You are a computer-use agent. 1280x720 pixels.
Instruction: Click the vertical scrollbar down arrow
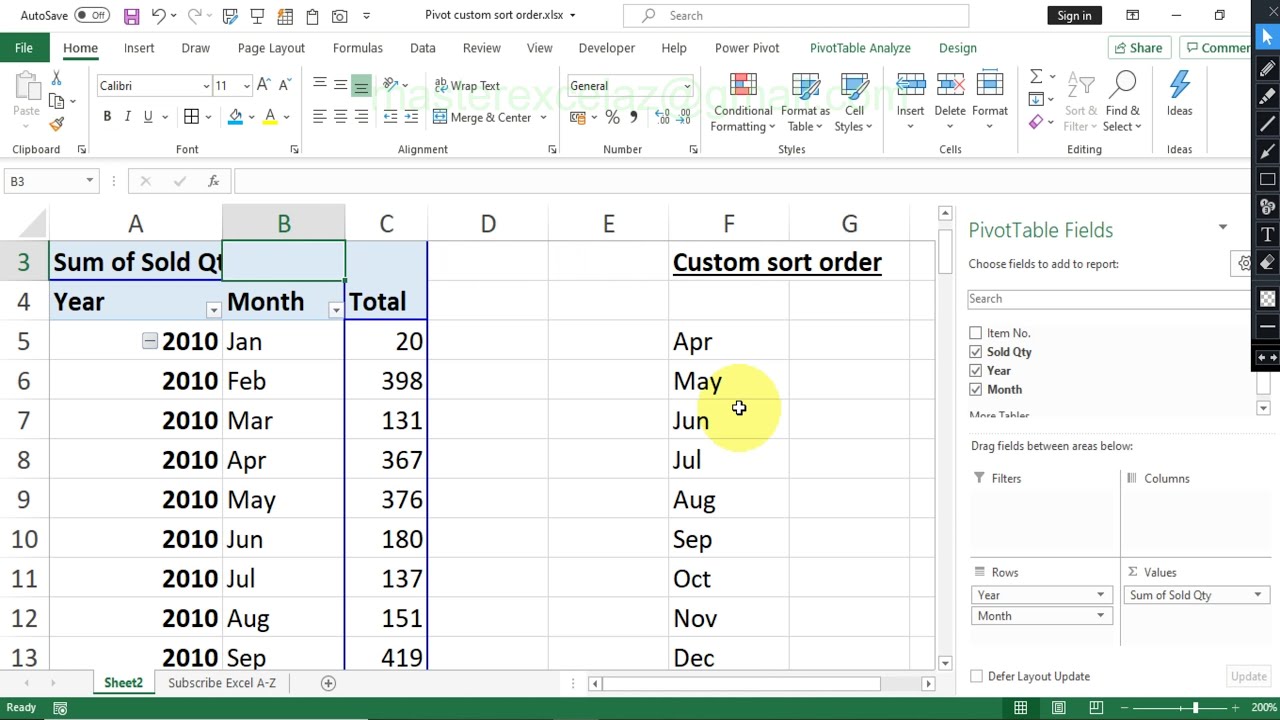coord(945,662)
